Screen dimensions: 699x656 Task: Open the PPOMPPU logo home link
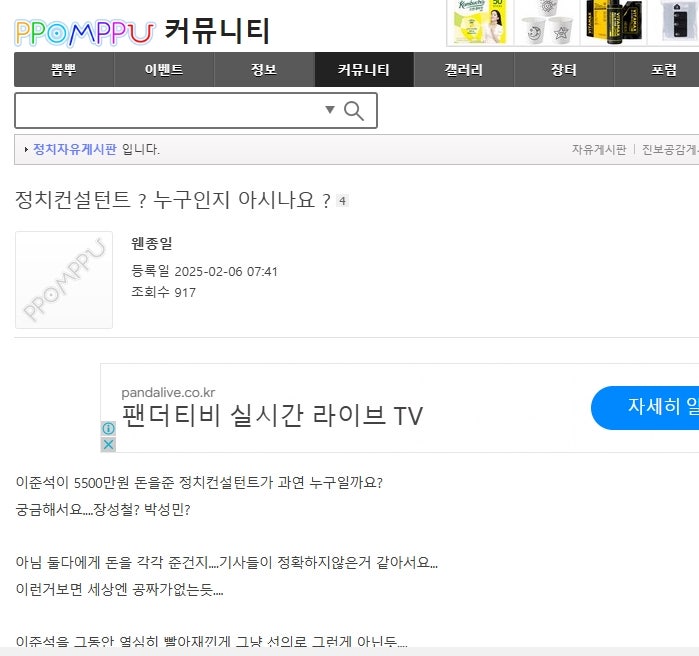point(85,33)
